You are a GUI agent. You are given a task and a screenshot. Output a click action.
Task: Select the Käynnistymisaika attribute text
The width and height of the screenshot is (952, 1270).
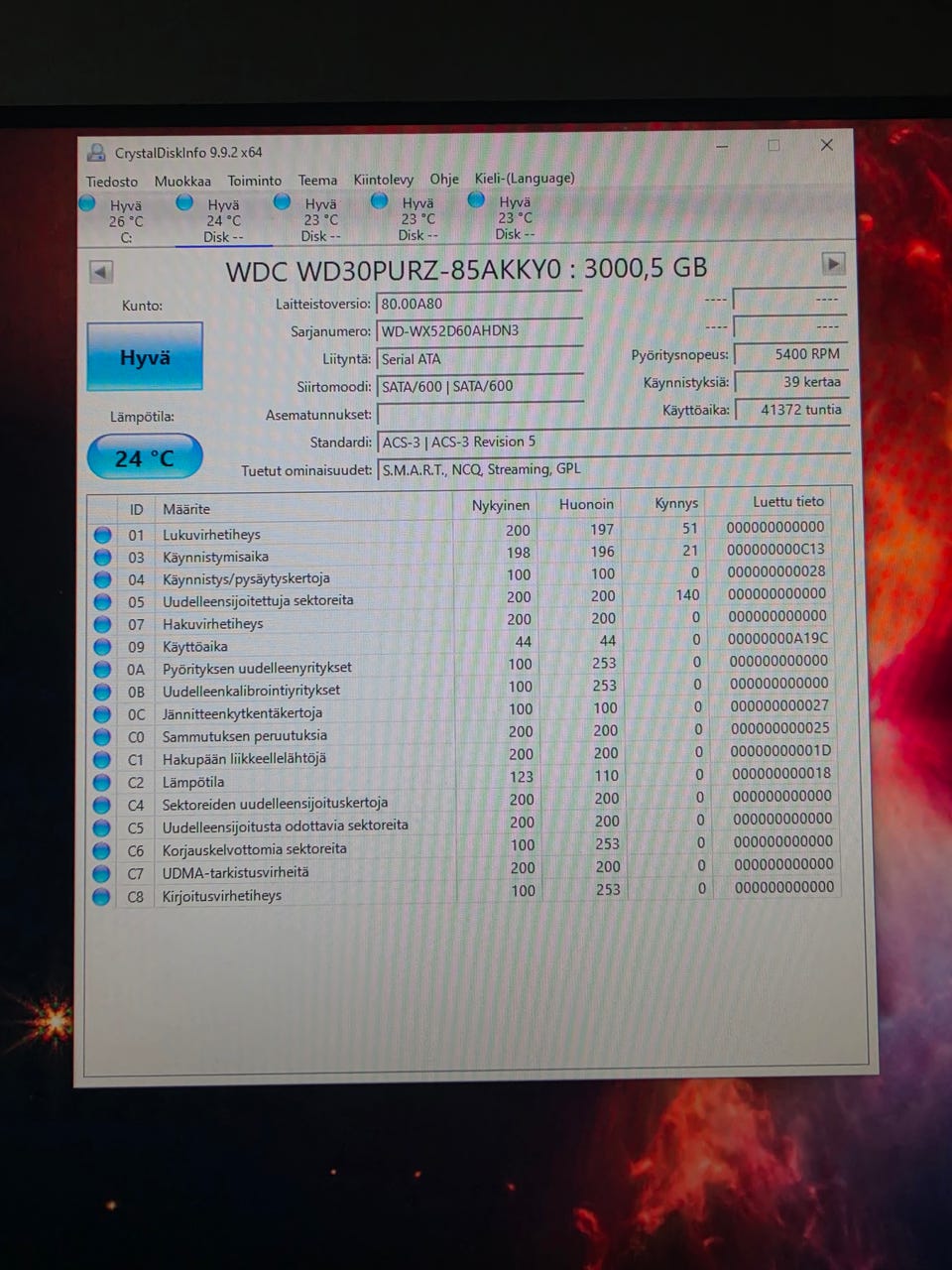[215, 557]
